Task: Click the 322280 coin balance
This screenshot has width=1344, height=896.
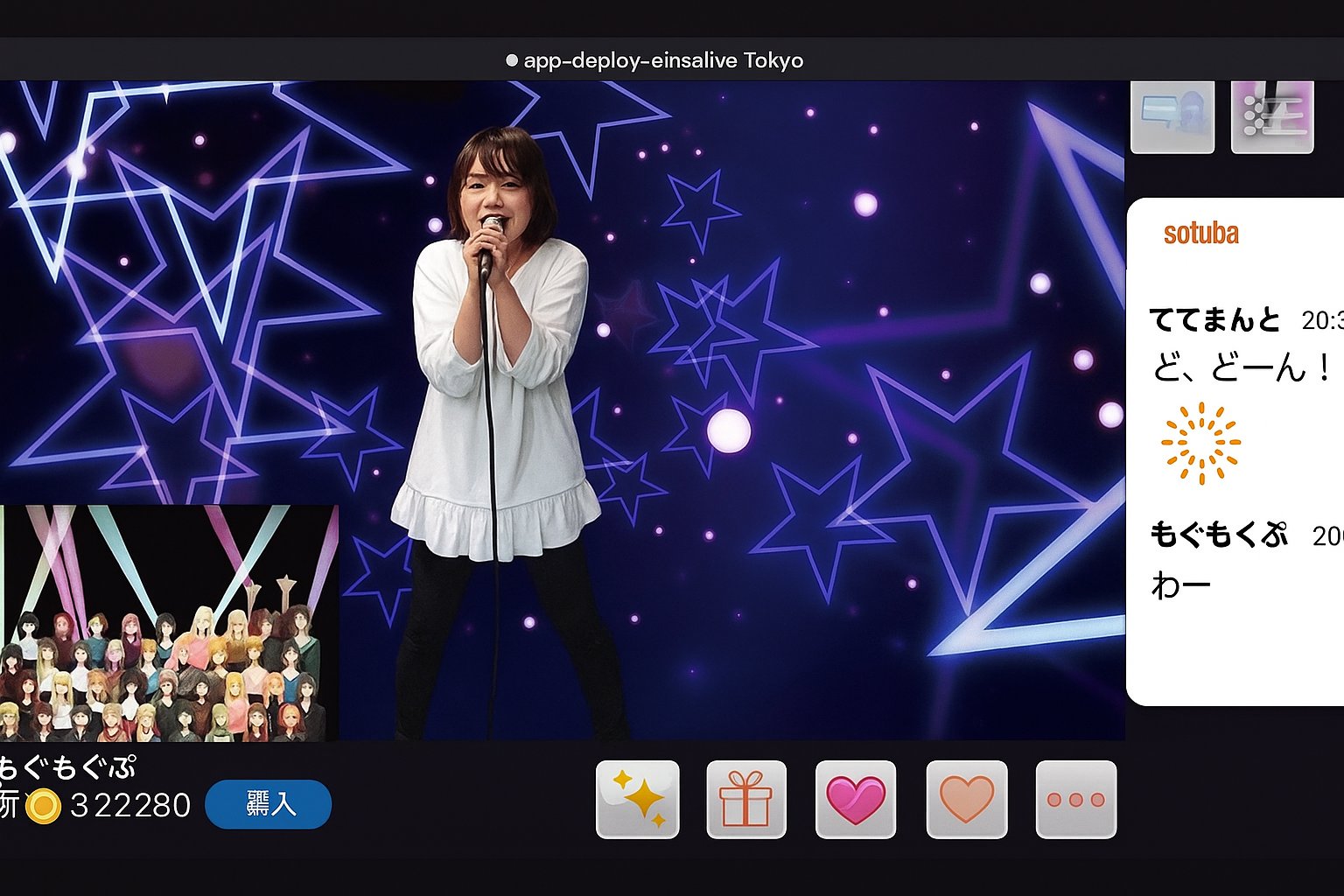Action: 130,805
